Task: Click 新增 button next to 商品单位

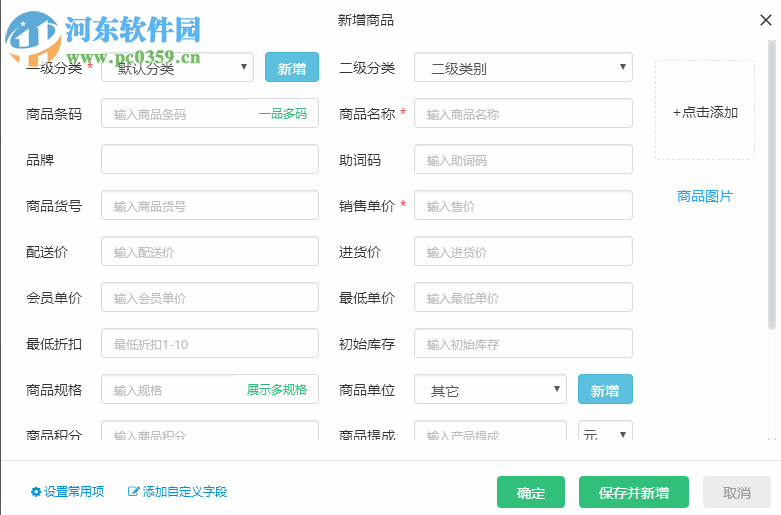Action: click(605, 389)
